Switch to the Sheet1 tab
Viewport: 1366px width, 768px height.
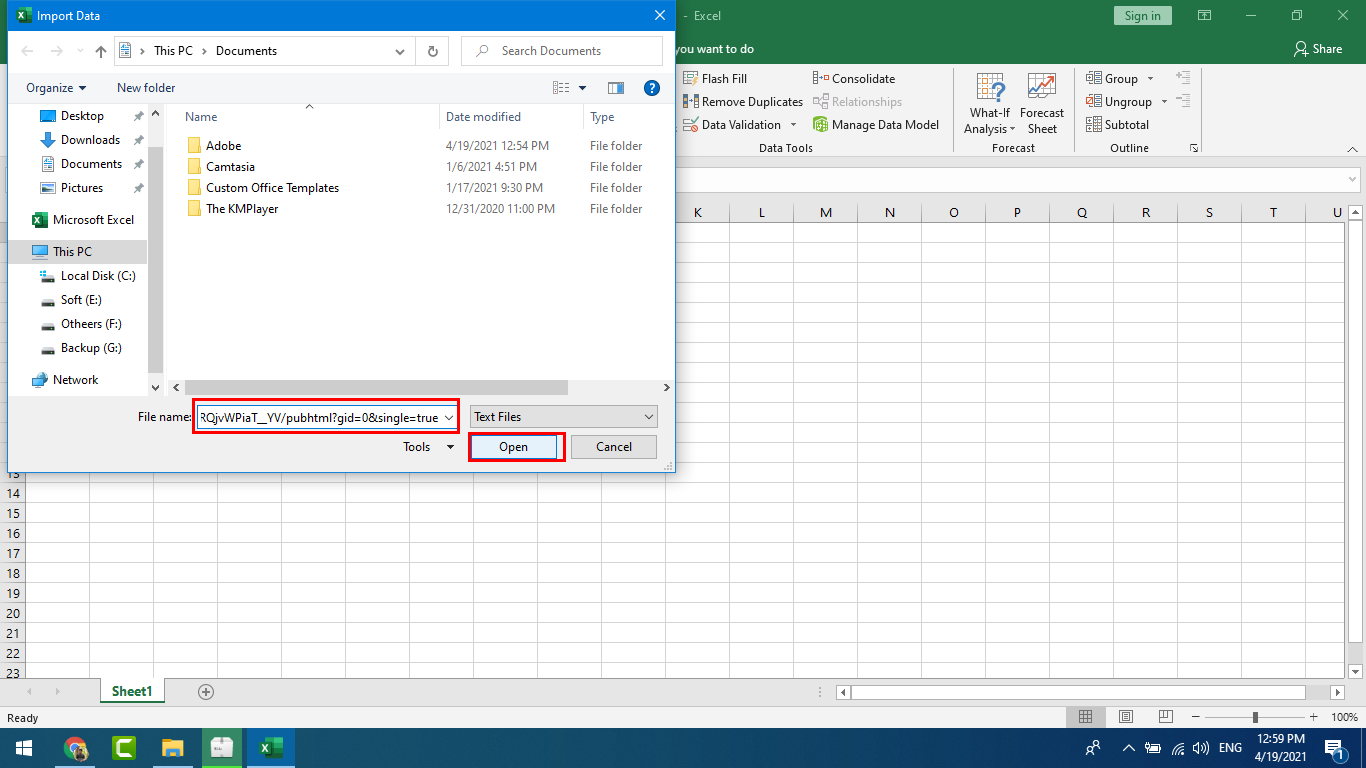tap(132, 692)
